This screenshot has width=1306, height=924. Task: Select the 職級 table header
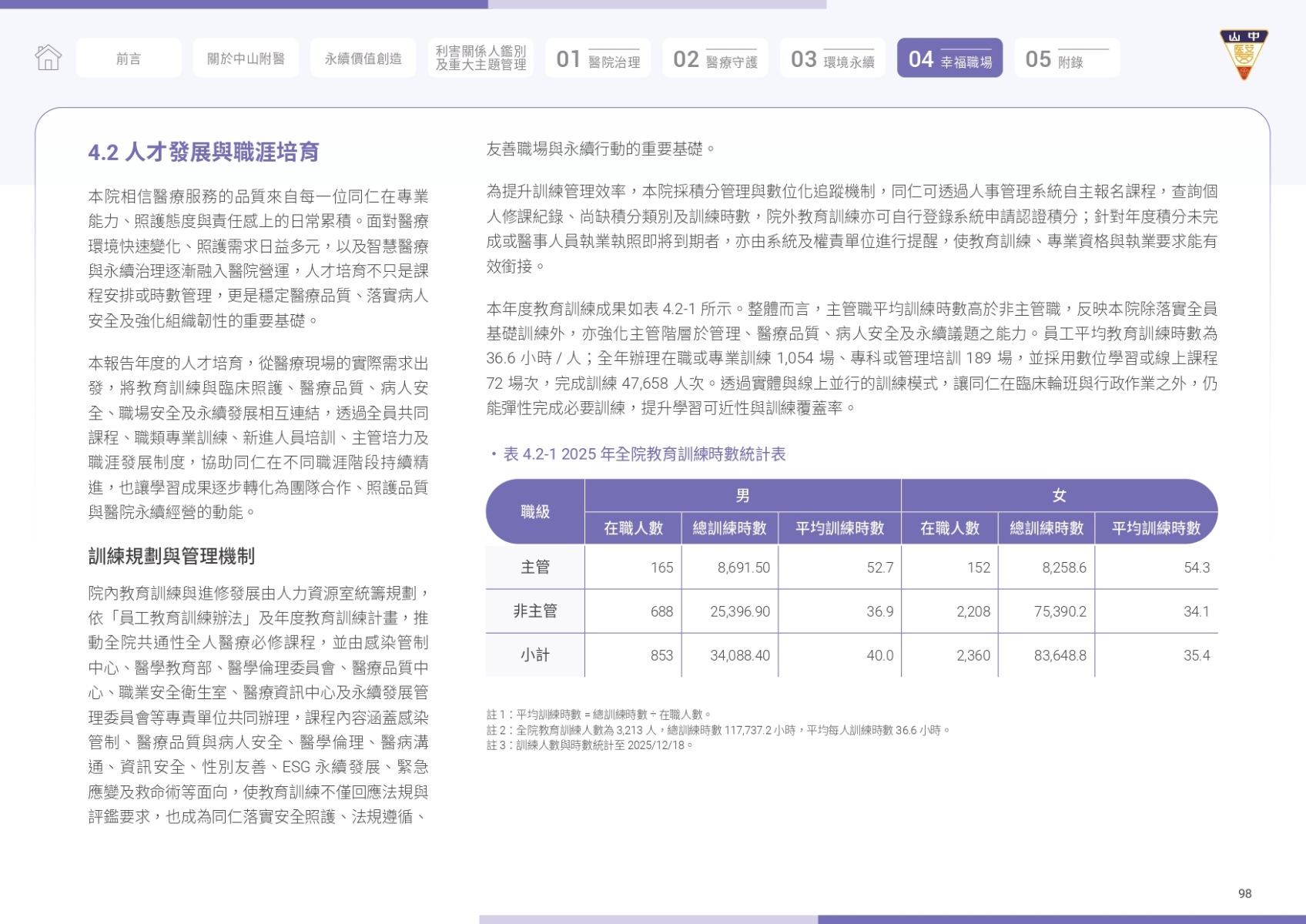pos(535,511)
